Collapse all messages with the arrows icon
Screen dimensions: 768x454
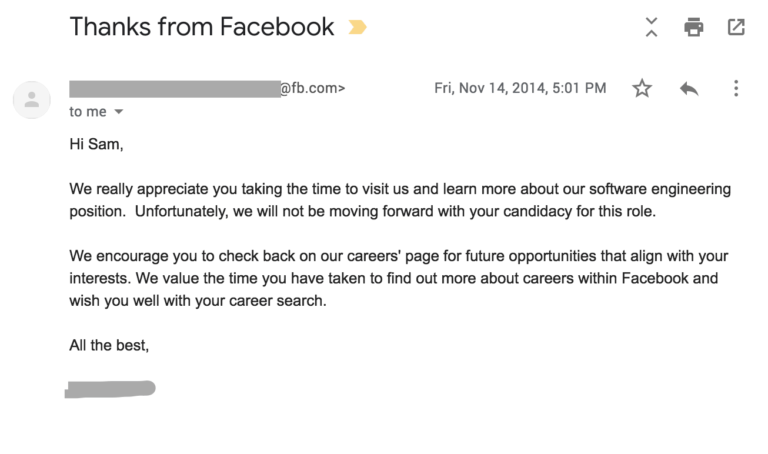(651, 27)
